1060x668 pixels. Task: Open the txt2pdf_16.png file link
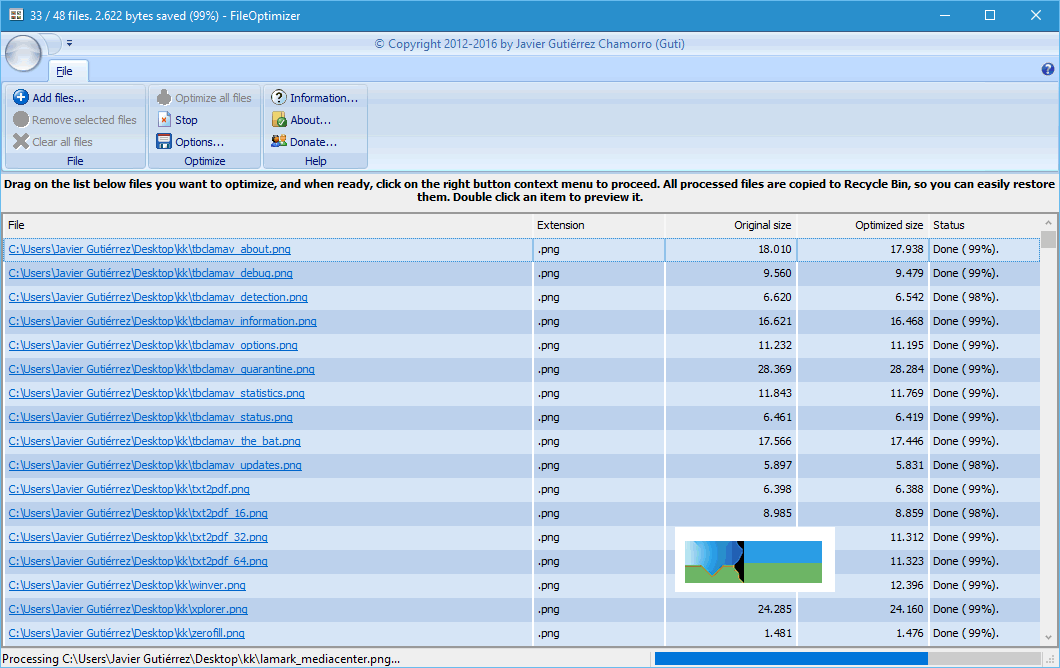pos(138,513)
